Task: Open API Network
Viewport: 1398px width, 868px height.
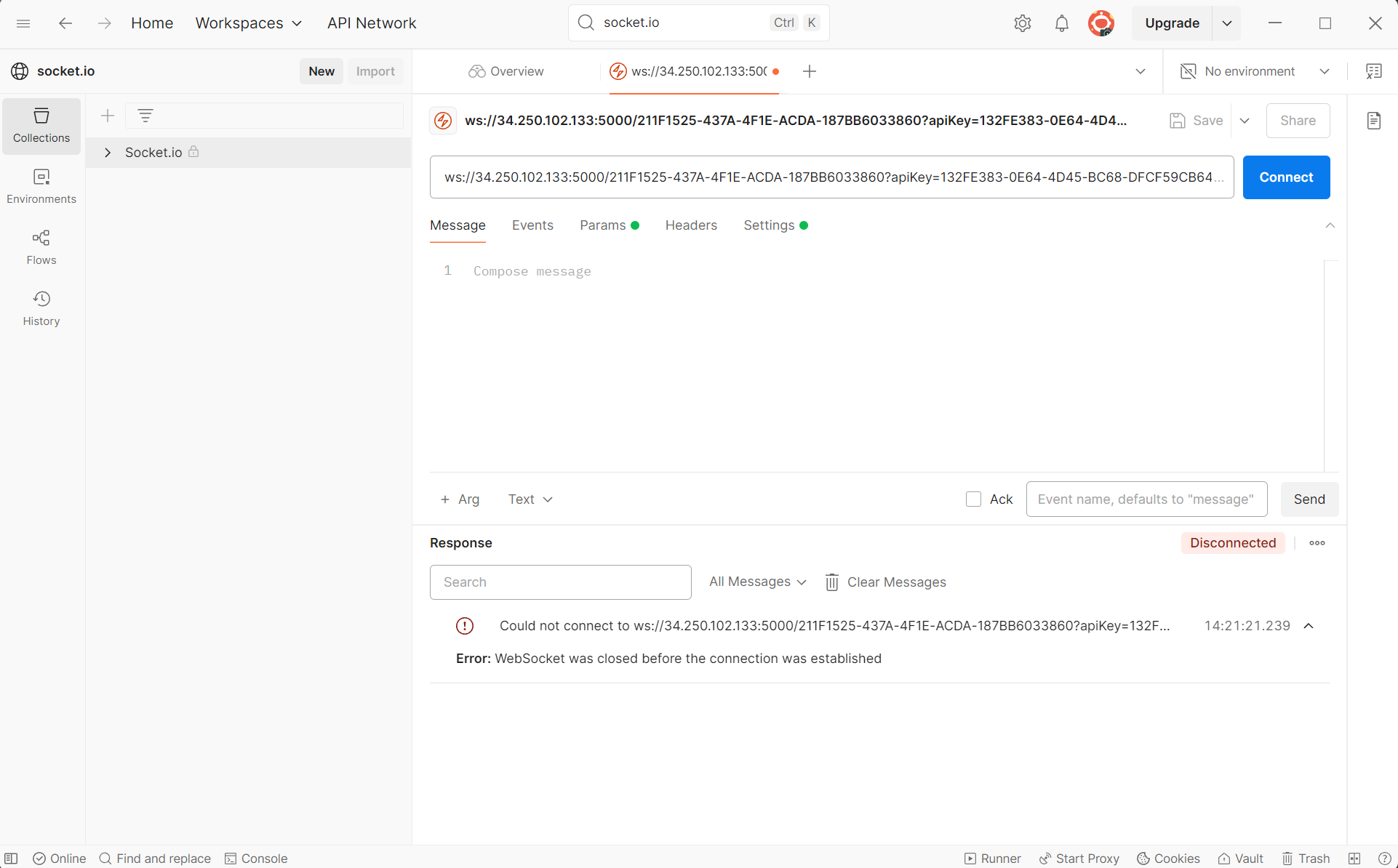Action: tap(372, 23)
